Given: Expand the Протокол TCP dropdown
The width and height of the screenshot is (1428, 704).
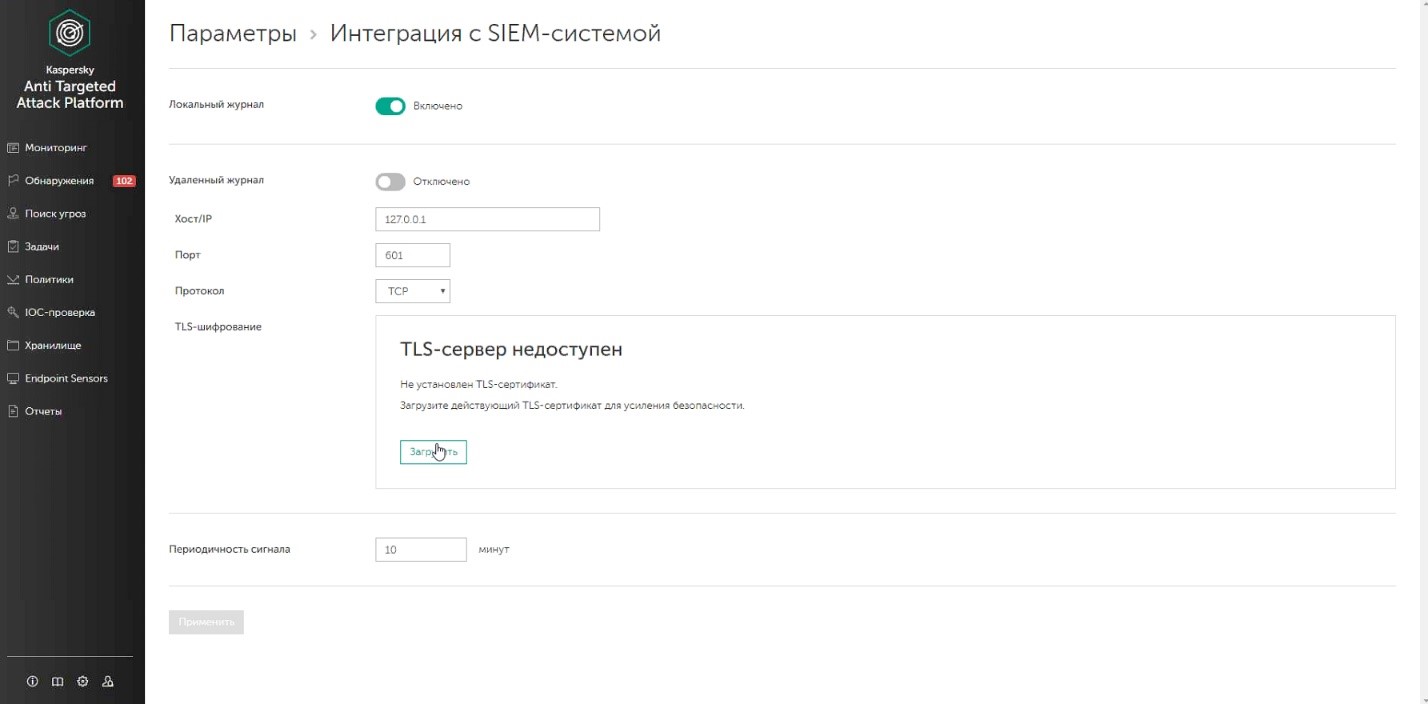Looking at the screenshot, I should 413,291.
